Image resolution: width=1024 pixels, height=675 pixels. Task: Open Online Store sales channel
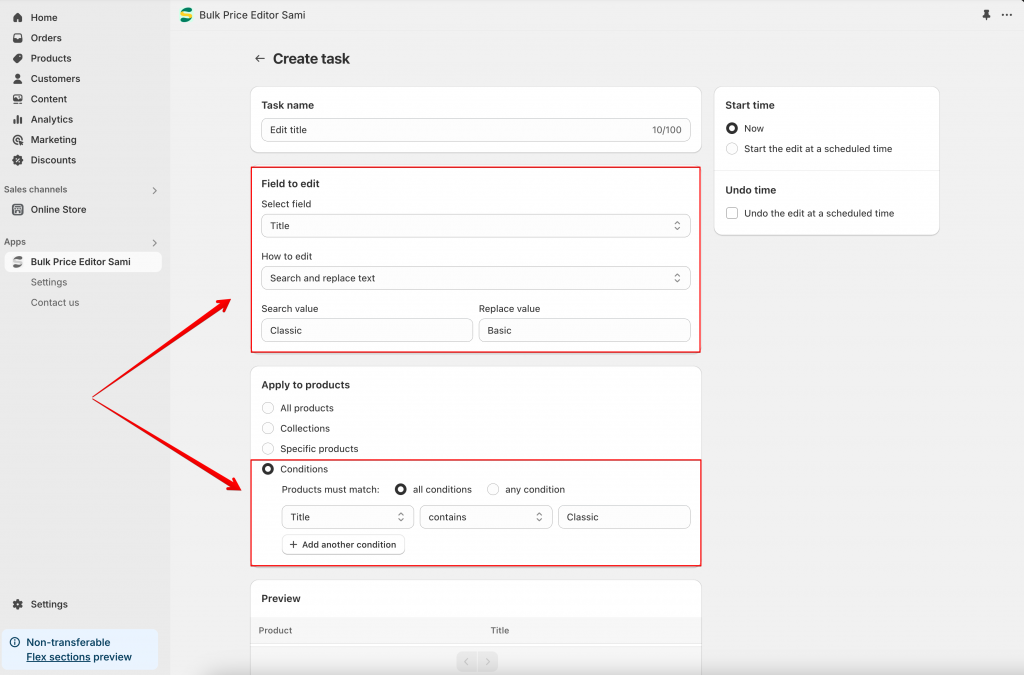(x=58, y=210)
